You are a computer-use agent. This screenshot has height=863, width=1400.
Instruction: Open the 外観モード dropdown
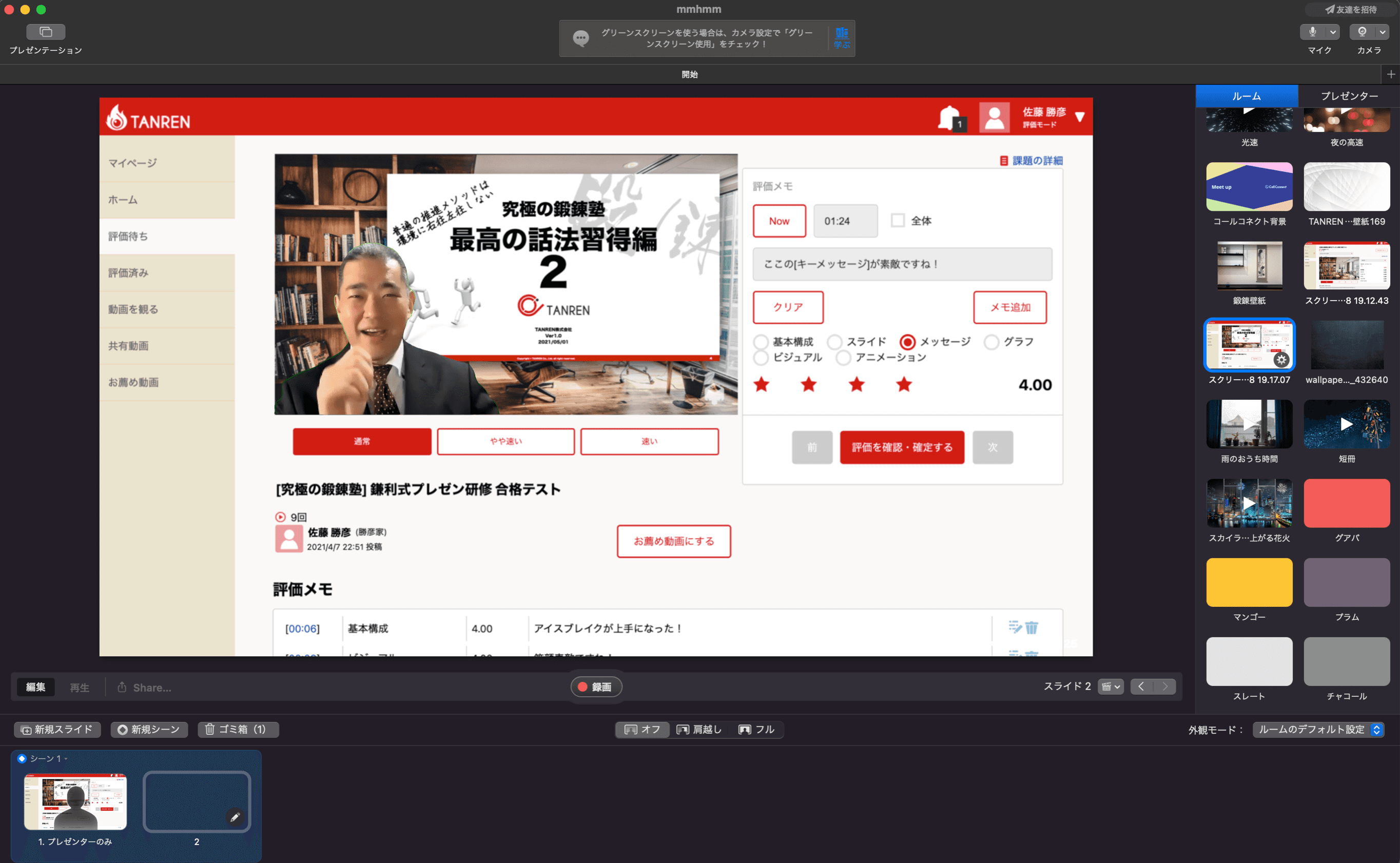tap(1318, 730)
